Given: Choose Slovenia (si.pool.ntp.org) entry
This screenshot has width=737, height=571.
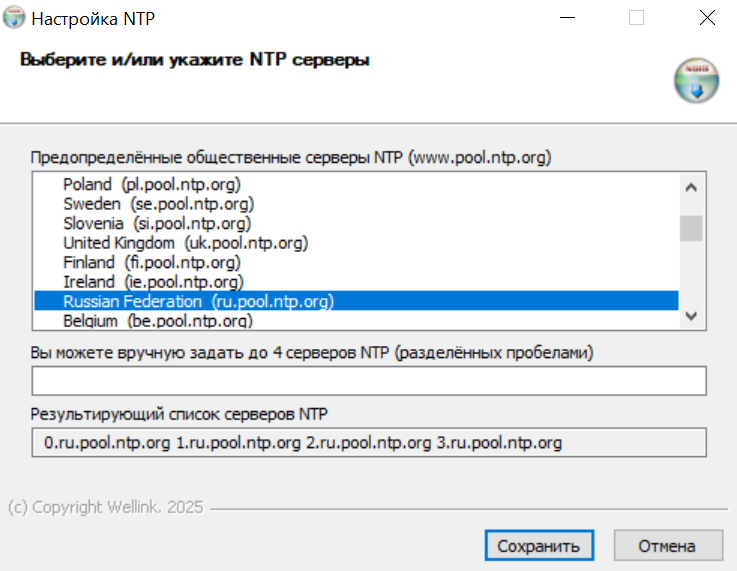Looking at the screenshot, I should (x=157, y=223).
